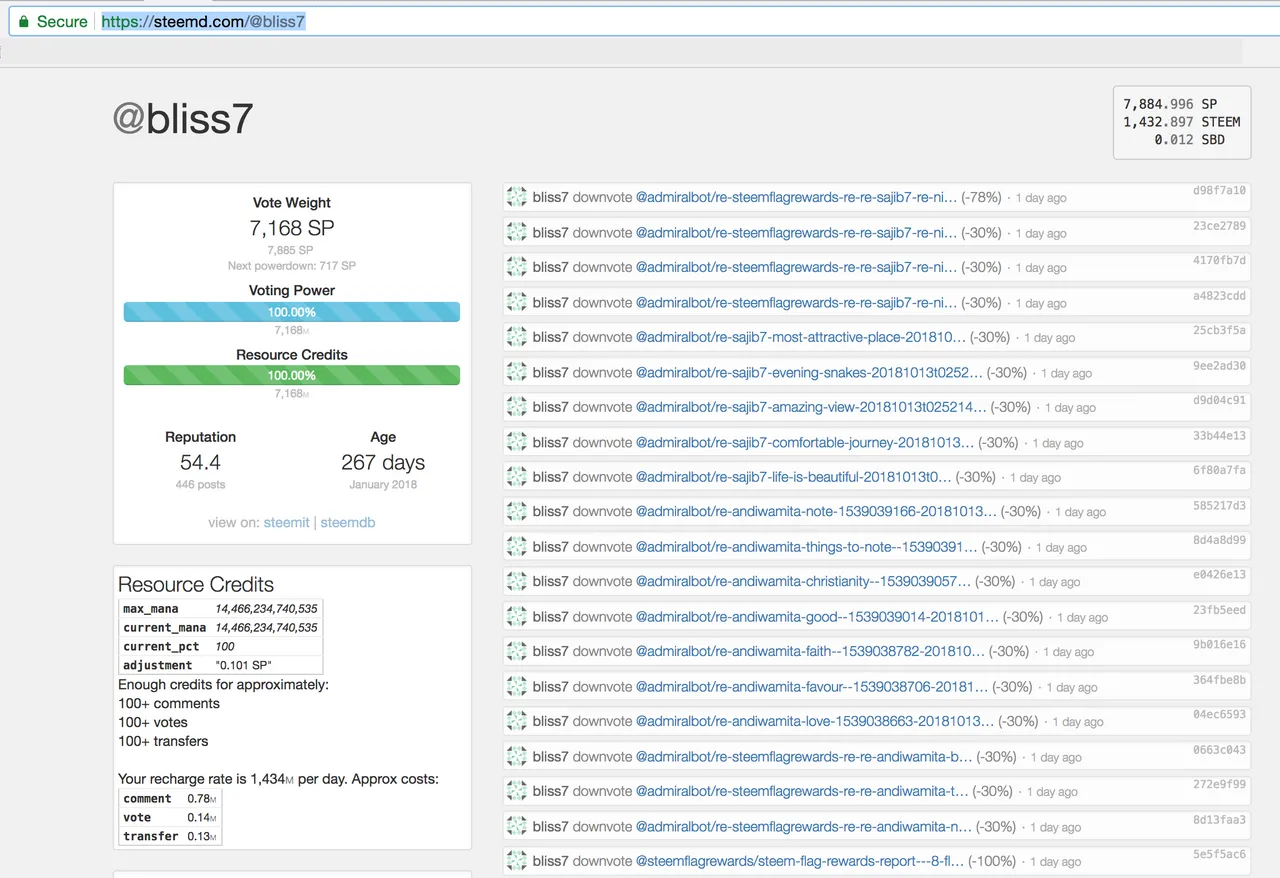
Task: Click the max_mana value 14,466,234,740,535
Action: coord(266,609)
